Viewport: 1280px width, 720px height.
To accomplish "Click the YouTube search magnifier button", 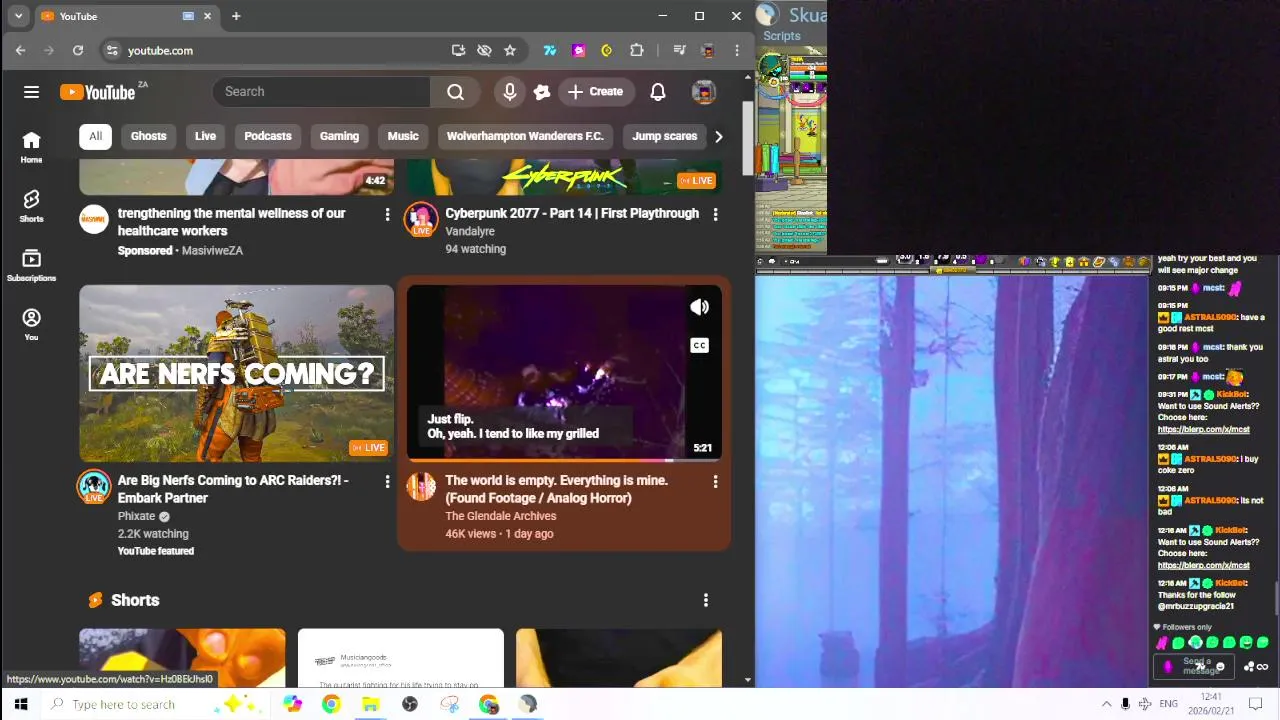I will 455,92.
